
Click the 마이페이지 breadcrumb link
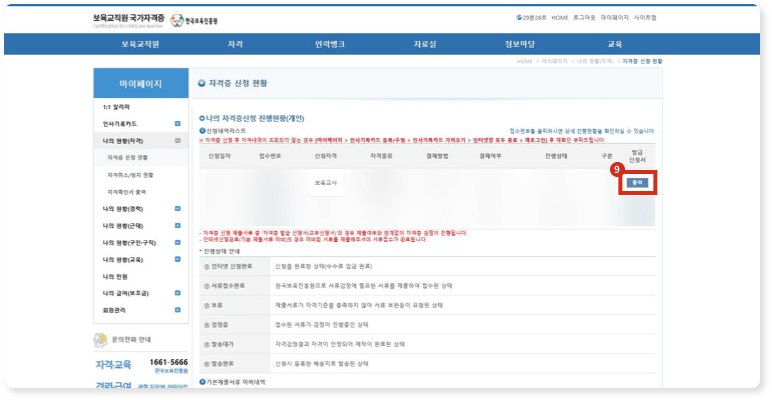click(554, 62)
